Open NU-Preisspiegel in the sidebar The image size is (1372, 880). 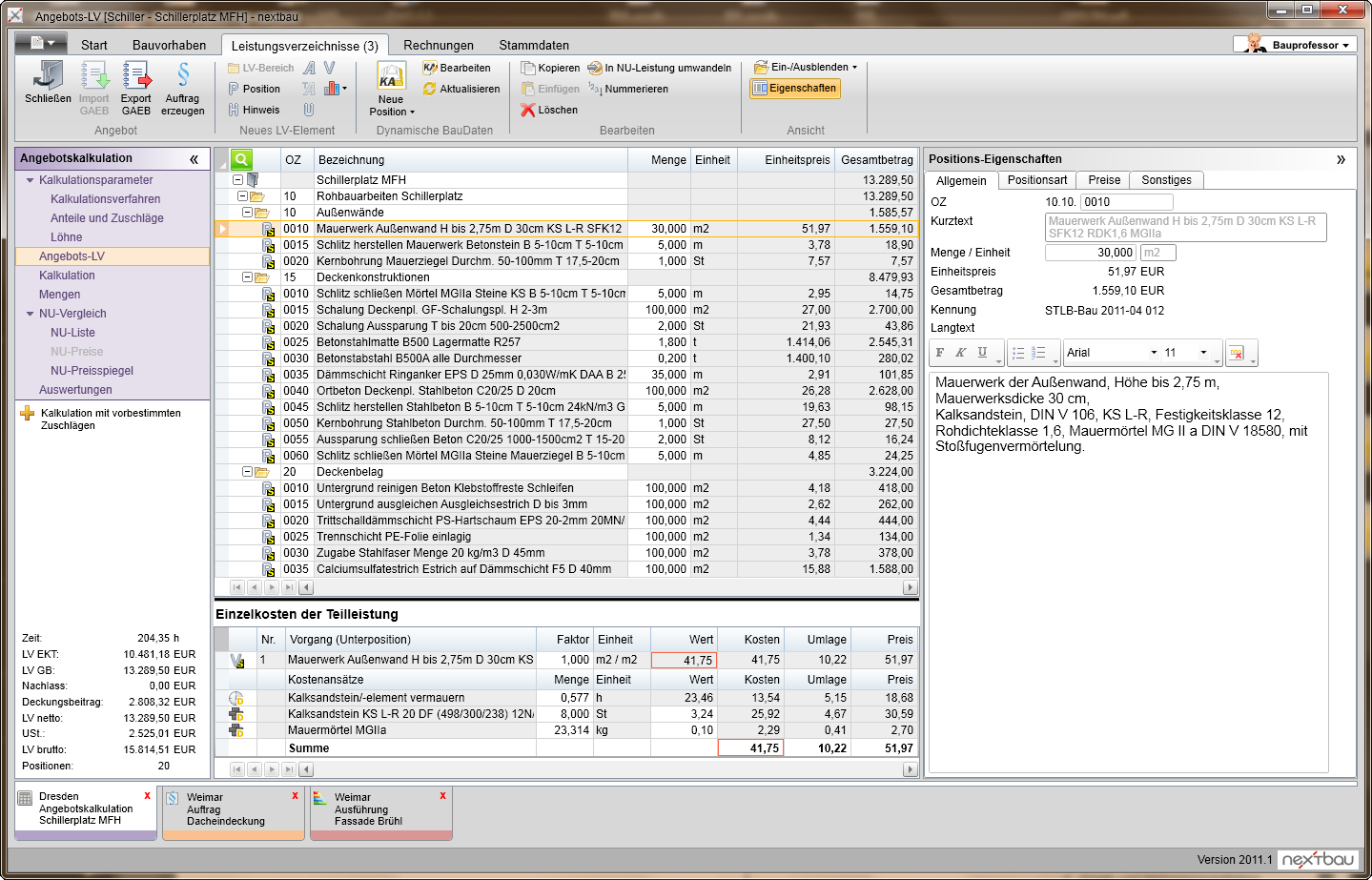(92, 371)
